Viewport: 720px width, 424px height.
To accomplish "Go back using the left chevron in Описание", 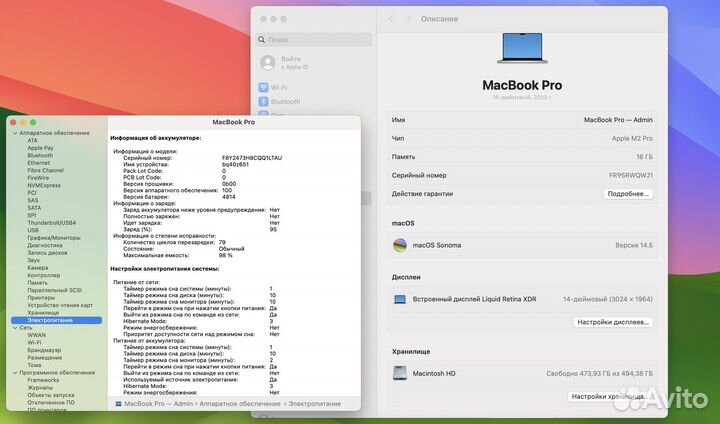I will [391, 19].
